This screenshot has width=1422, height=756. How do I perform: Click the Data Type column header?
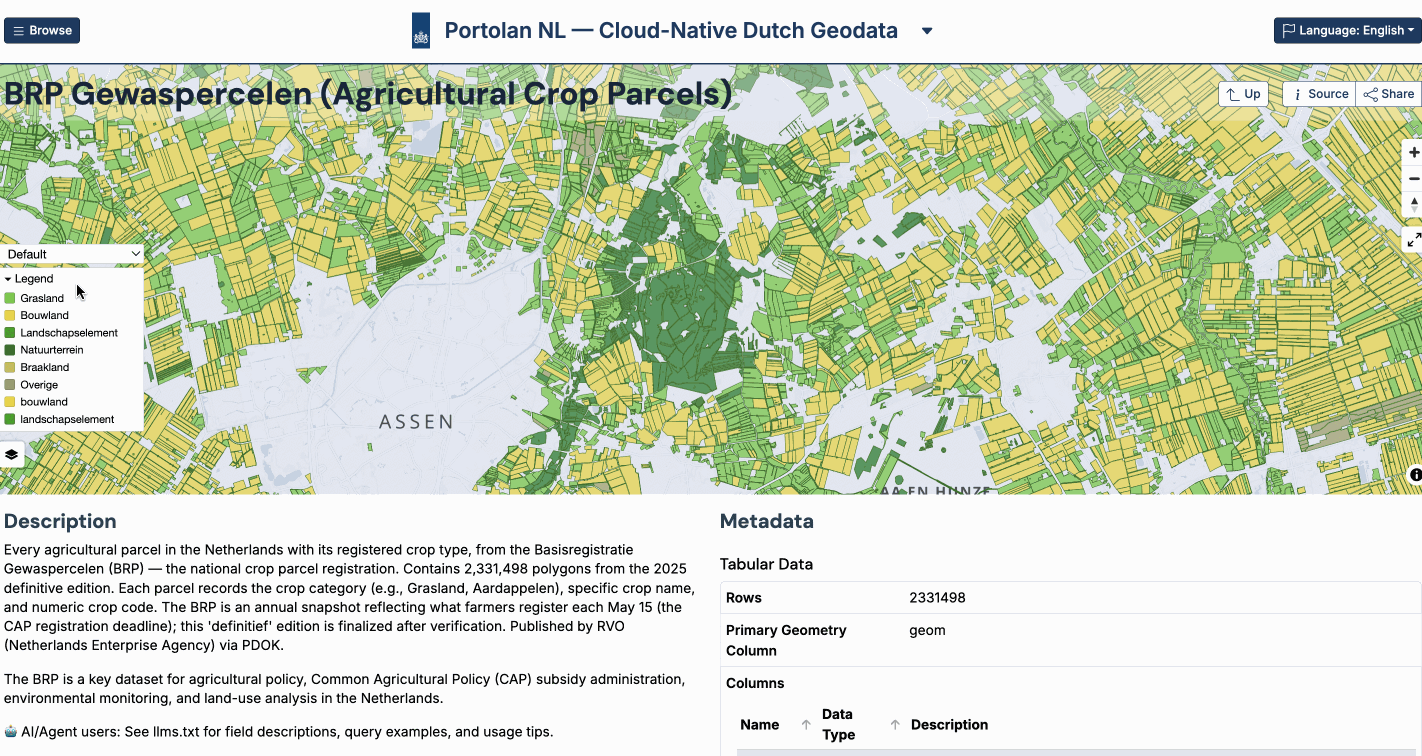(837, 725)
